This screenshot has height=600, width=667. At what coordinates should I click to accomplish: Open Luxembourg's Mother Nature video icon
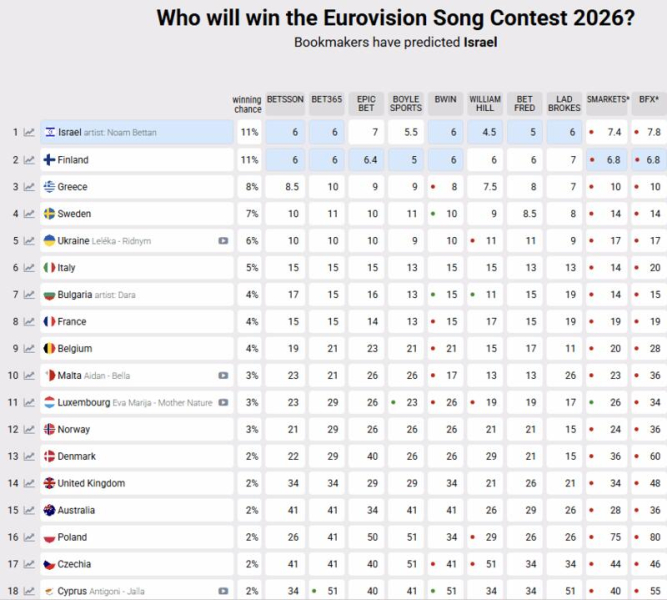point(223,403)
